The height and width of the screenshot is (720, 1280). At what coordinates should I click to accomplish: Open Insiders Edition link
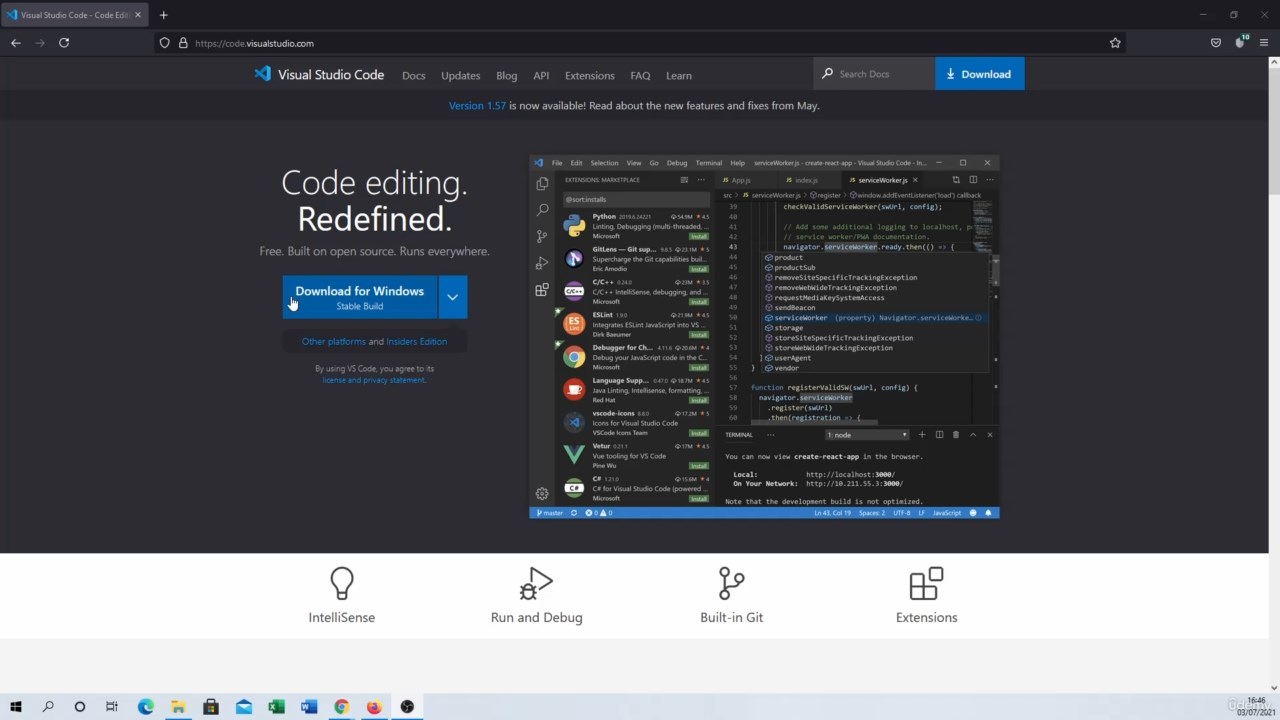[417, 341]
